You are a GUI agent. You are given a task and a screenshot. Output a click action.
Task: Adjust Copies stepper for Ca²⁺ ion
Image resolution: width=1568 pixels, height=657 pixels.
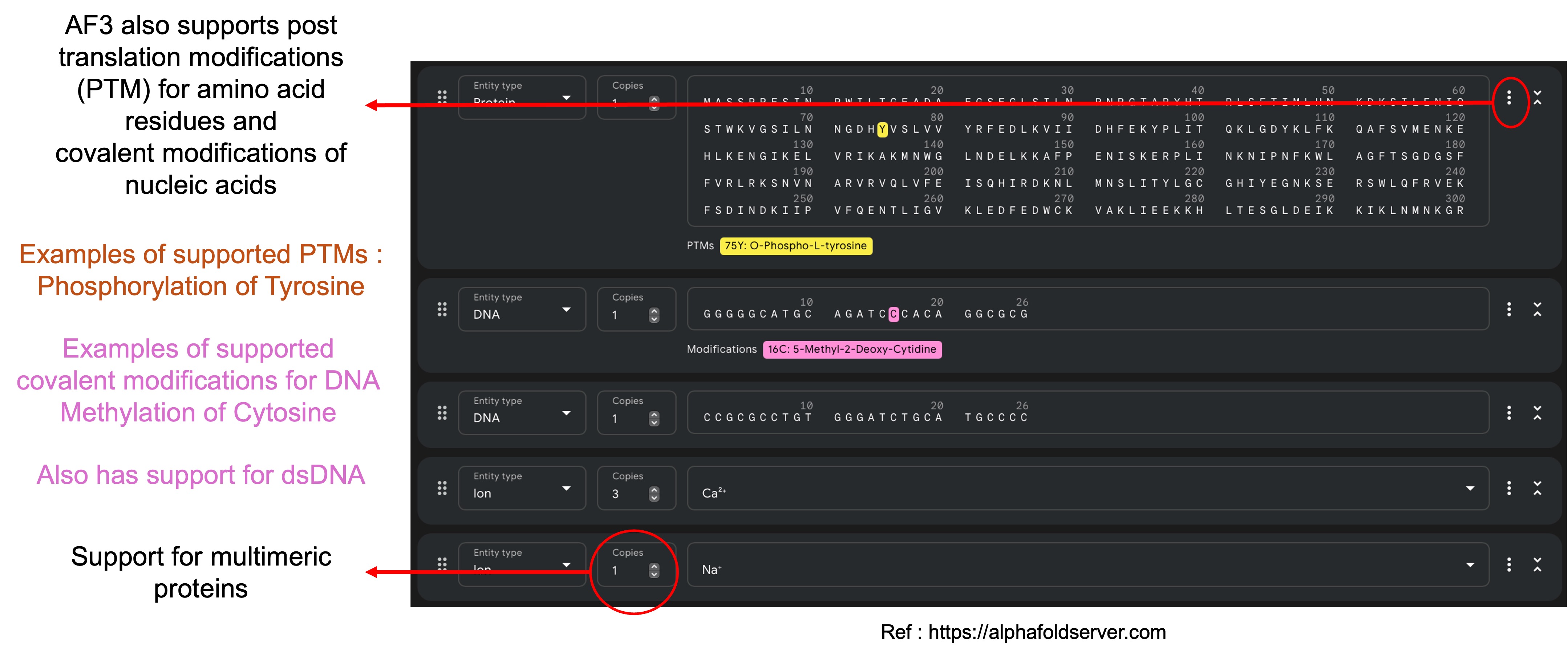click(654, 494)
